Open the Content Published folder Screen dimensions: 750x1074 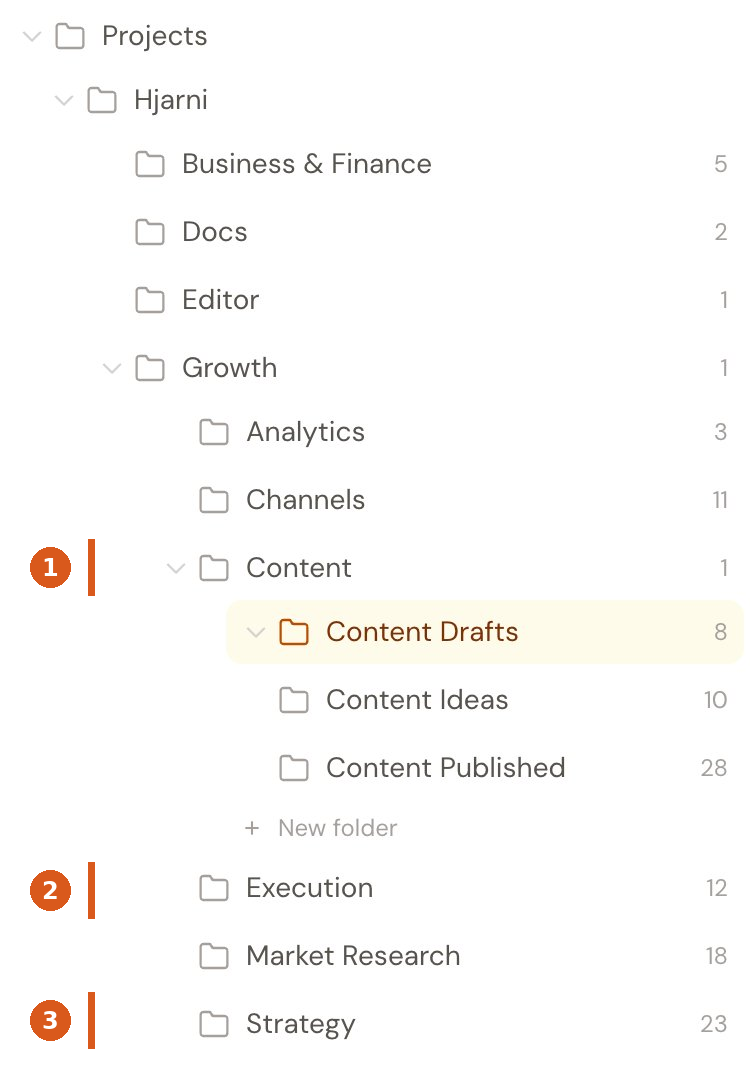coord(444,768)
